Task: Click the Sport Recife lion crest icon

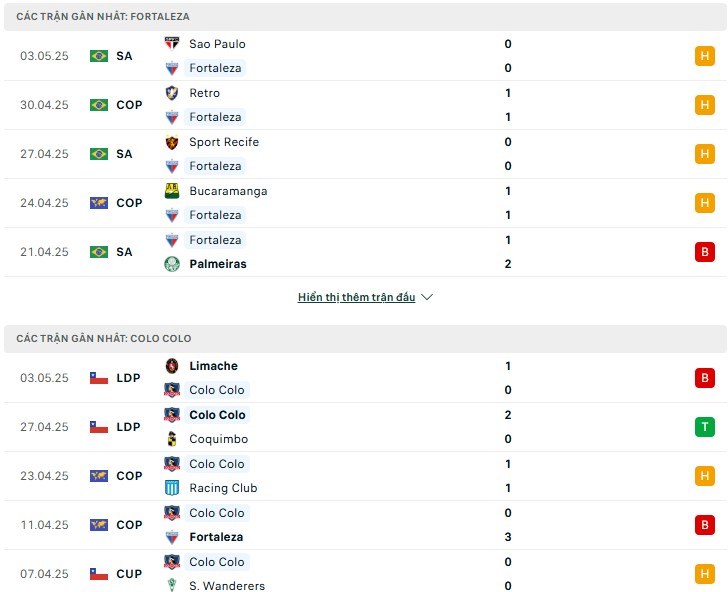Action: click(x=172, y=142)
